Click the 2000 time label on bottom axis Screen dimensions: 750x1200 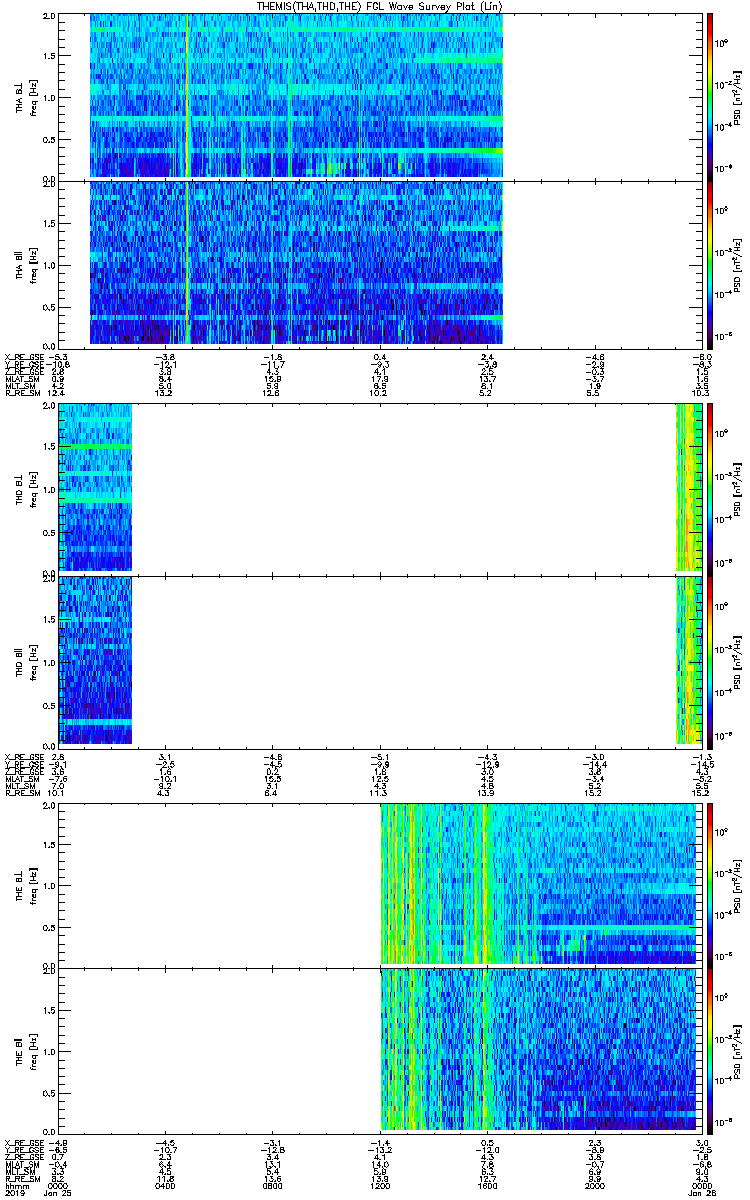[594, 1185]
